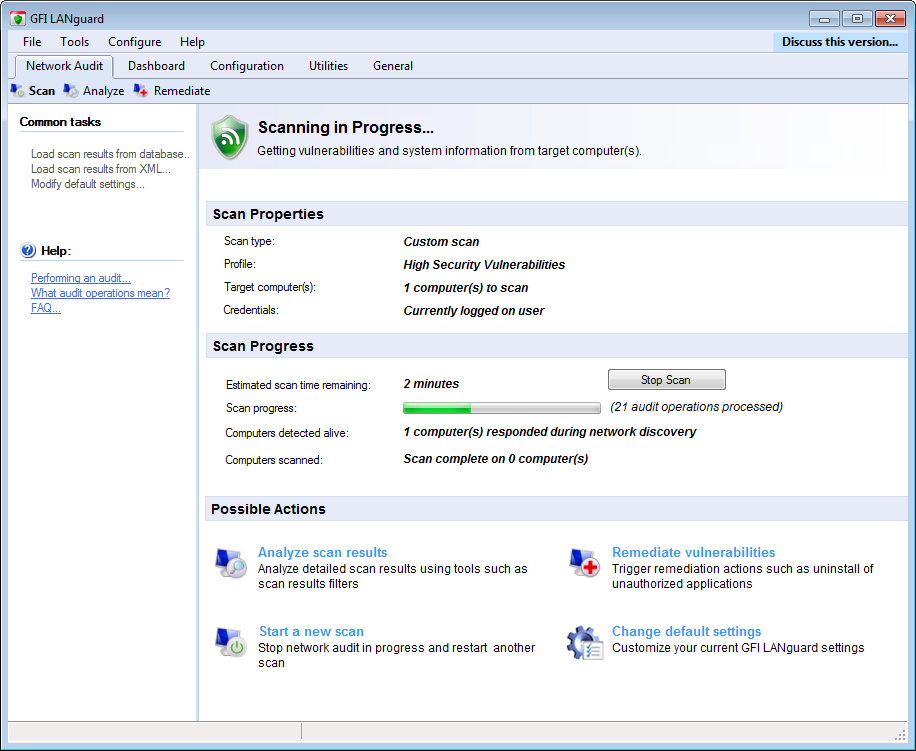The image size is (916, 751).
Task: Click the Common tasks heading
Action: (60, 122)
